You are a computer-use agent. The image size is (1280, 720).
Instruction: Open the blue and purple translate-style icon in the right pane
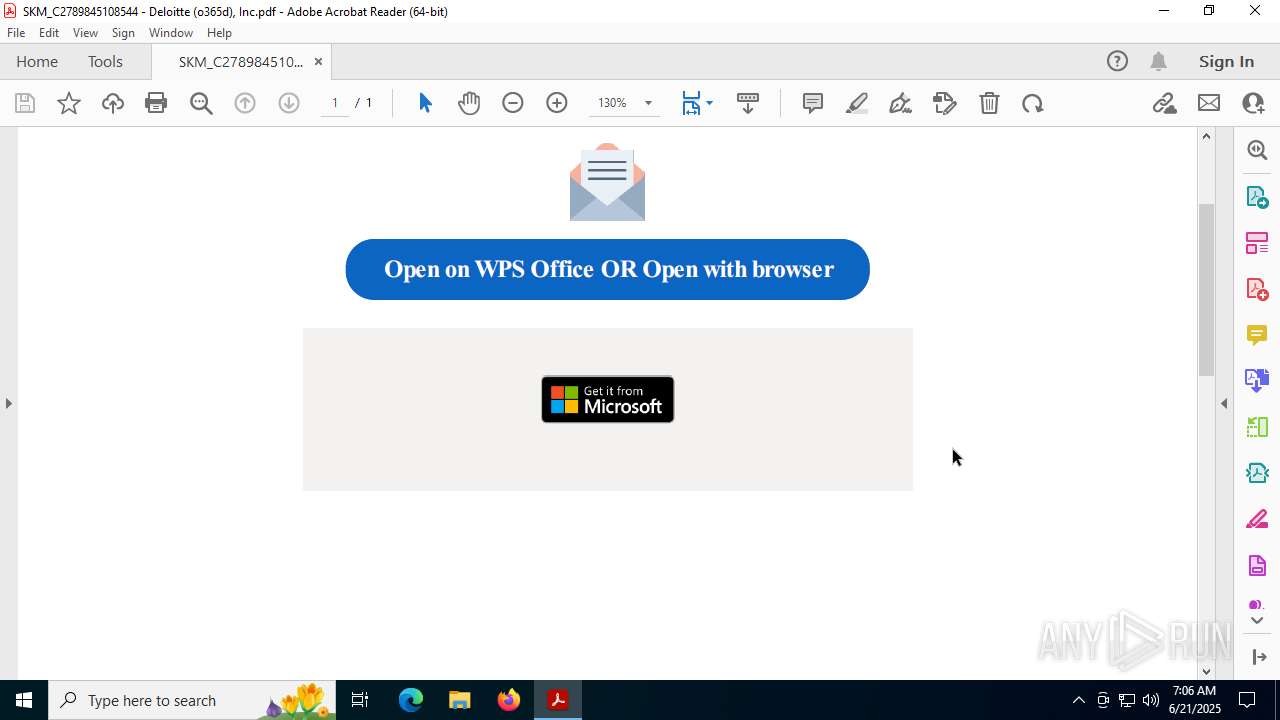coord(1257,380)
